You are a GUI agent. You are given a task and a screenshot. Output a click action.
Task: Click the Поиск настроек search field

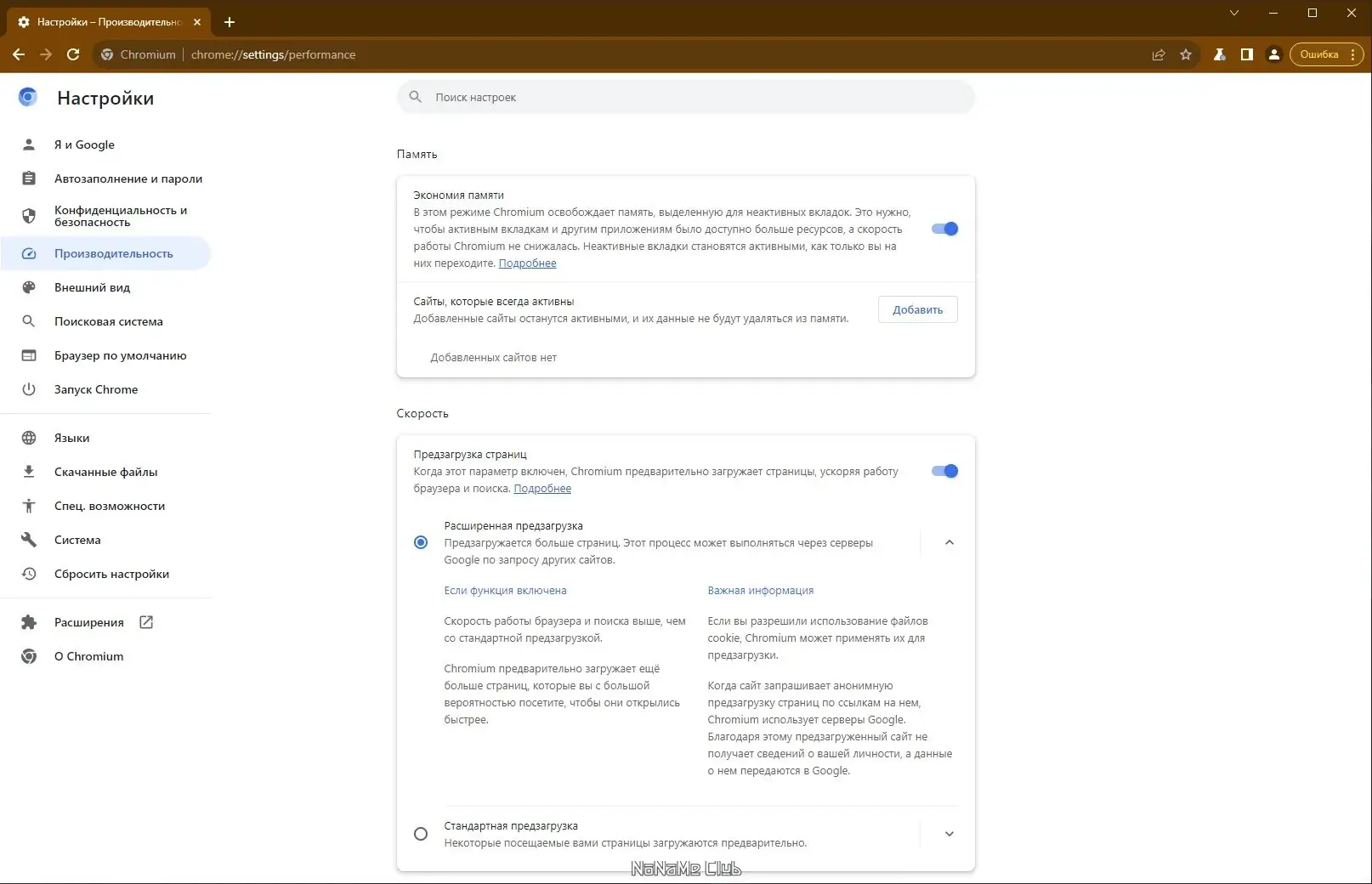(x=686, y=97)
